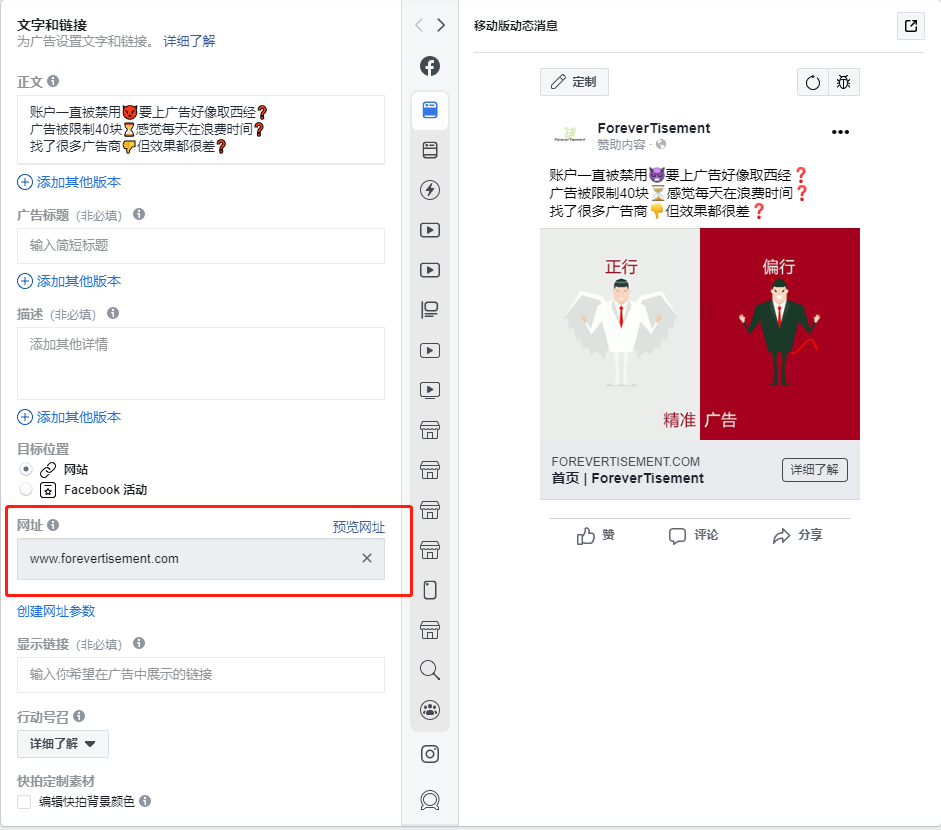Select the 网站 destination radio button
This screenshot has width=941, height=830.
pyautogui.click(x=26, y=469)
